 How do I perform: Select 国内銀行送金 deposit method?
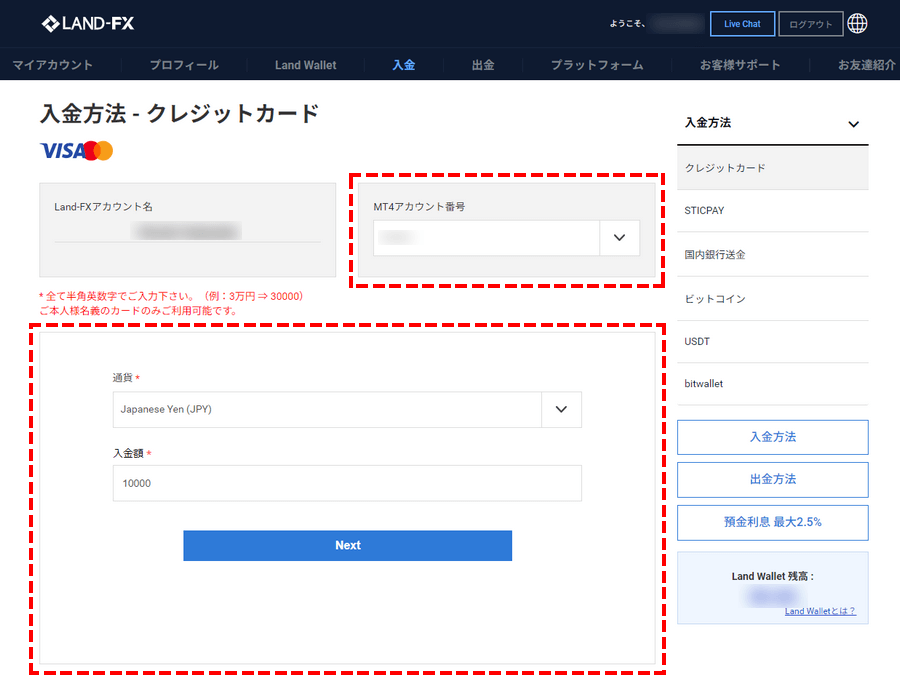click(x=773, y=255)
